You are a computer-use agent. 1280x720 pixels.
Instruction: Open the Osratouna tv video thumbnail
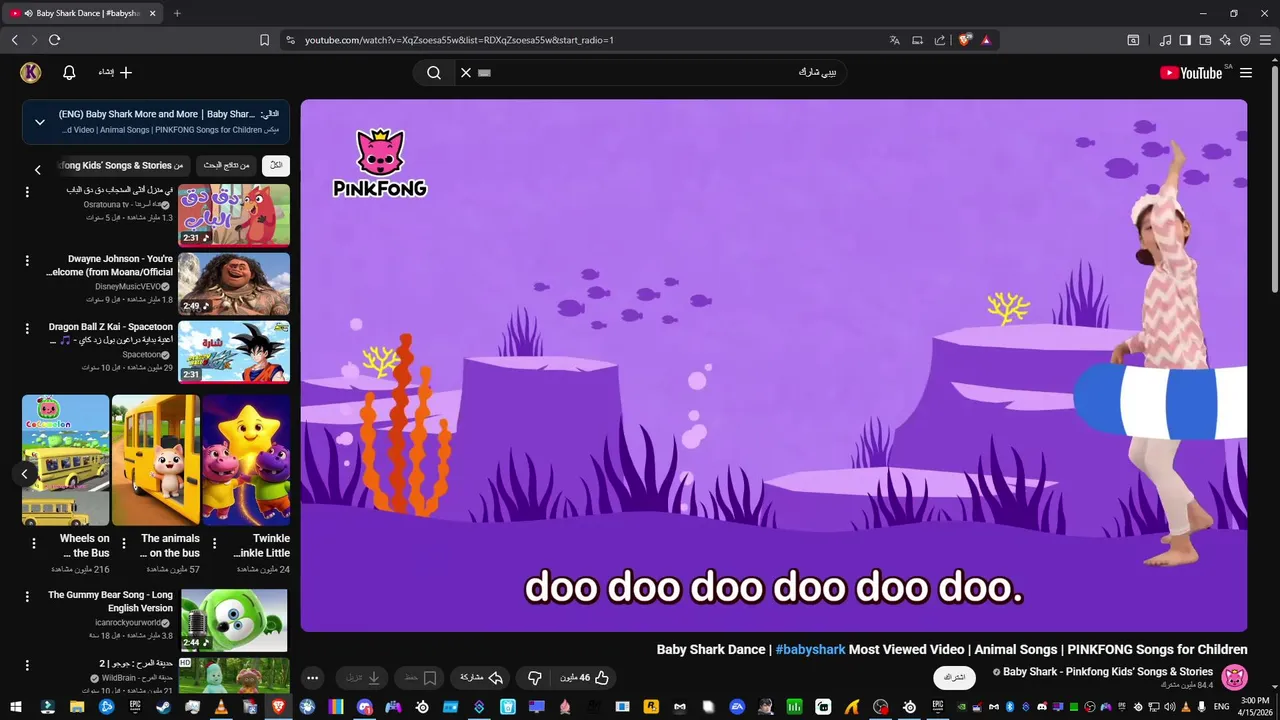[234, 215]
